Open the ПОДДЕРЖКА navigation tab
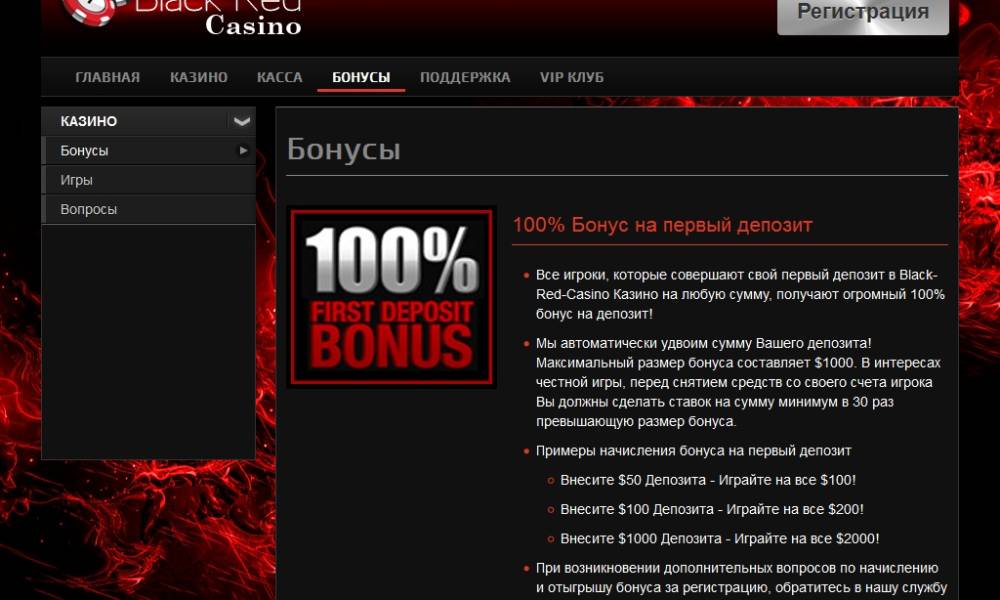This screenshot has width=1000, height=600. click(465, 77)
